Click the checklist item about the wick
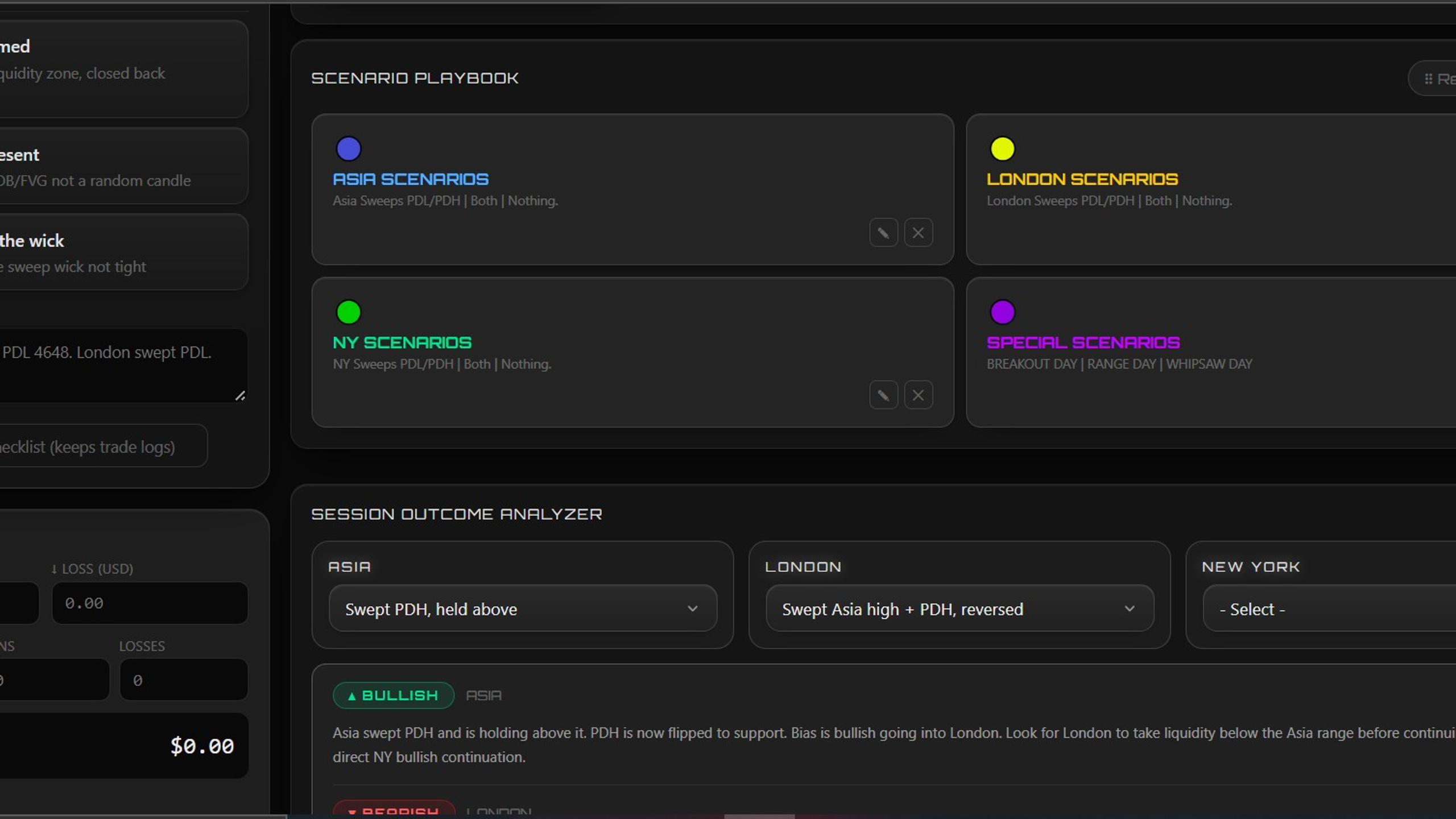This screenshot has width=1456, height=819. (123, 252)
